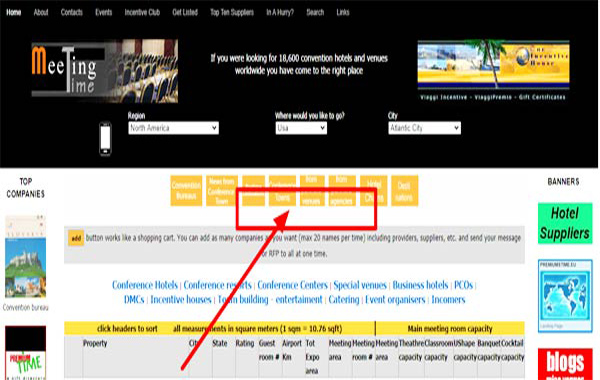This screenshot has width=600, height=380.
Task: Select the Get Listed menu item
Action: [185, 12]
